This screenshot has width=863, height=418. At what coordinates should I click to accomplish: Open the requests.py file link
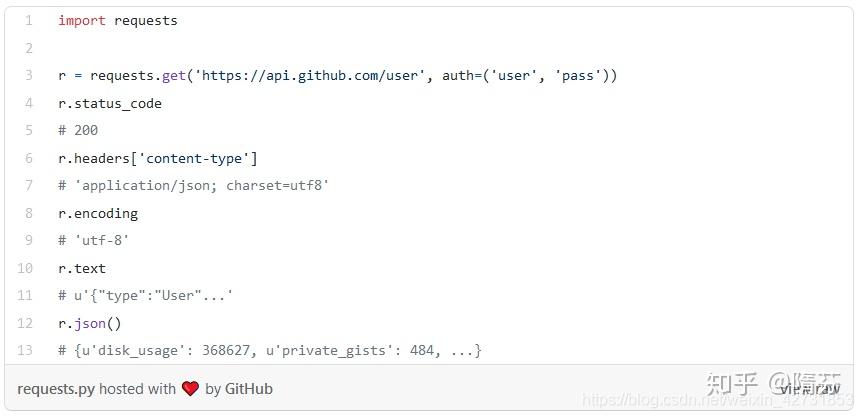(x=56, y=389)
